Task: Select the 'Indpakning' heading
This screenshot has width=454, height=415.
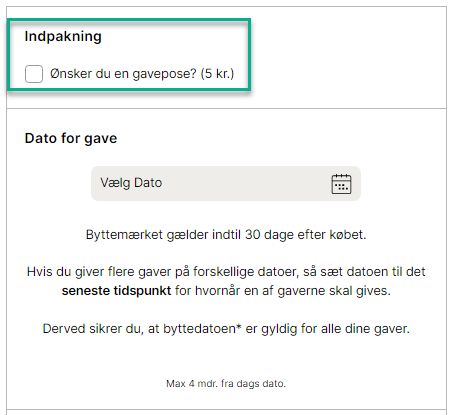Action: click(63, 37)
